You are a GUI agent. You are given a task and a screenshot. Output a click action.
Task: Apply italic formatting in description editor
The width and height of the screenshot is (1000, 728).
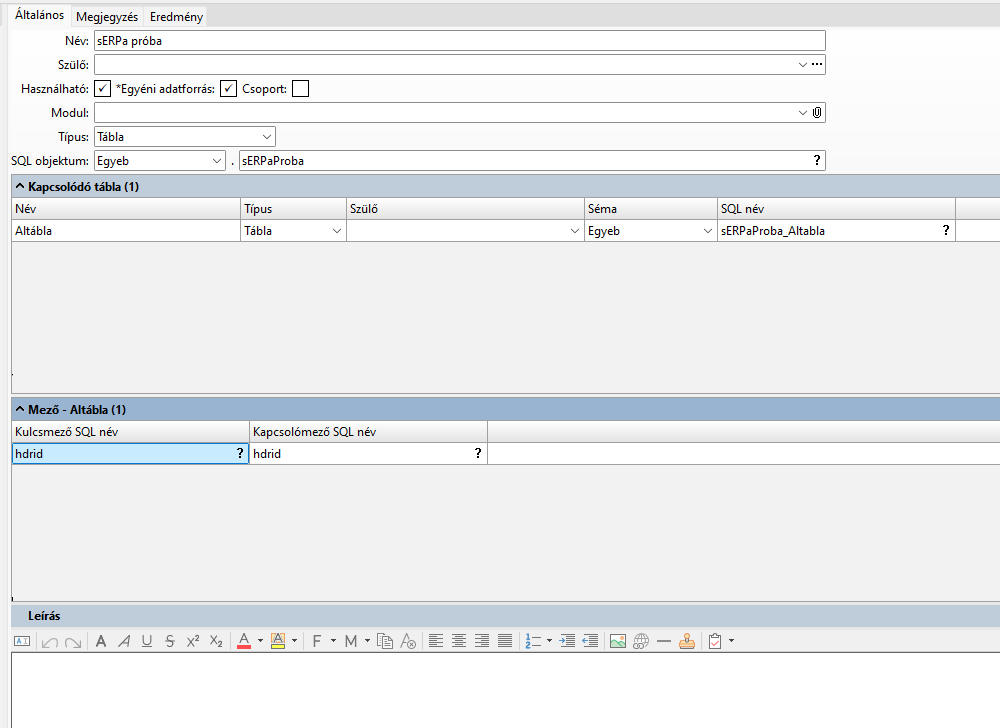[x=124, y=642]
